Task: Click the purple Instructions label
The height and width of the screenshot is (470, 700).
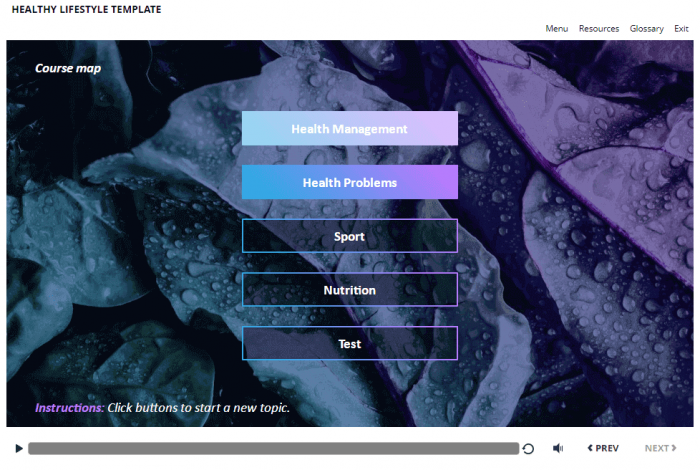Action: [69, 408]
